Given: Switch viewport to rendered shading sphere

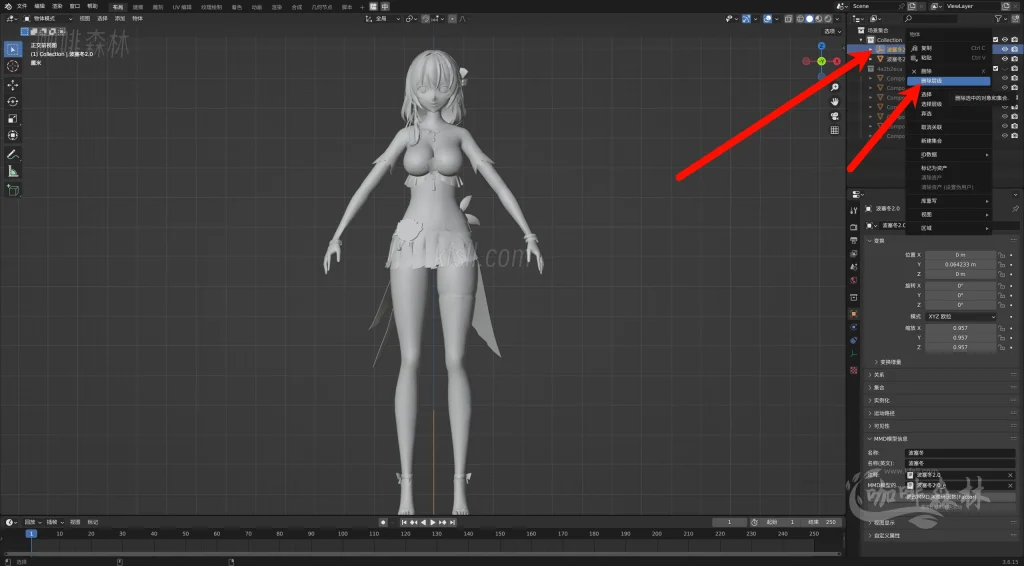Looking at the screenshot, I should coord(828,19).
